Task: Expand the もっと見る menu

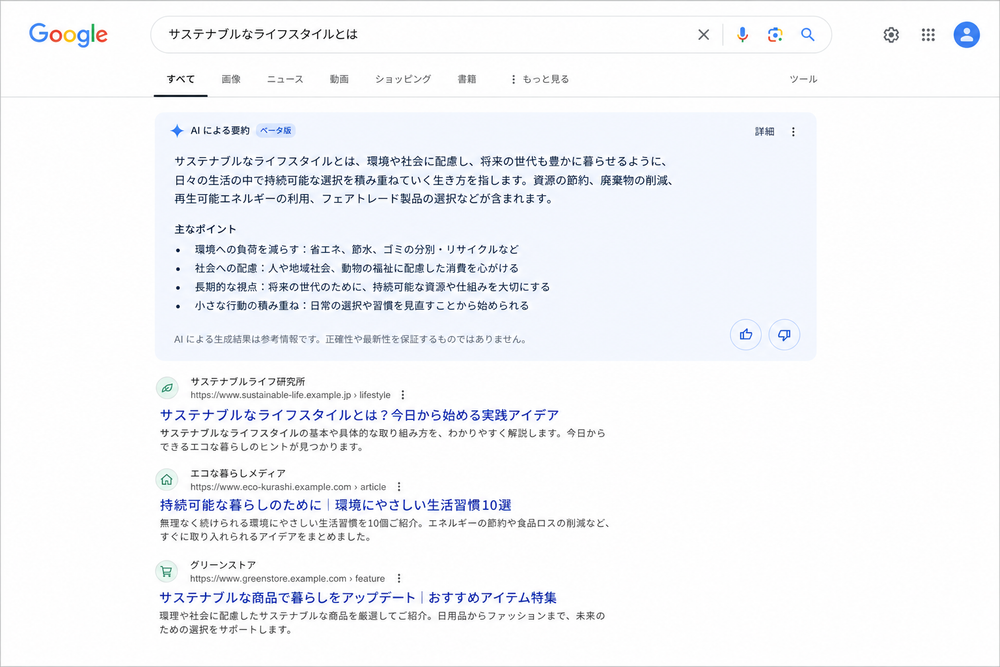Action: click(x=540, y=79)
